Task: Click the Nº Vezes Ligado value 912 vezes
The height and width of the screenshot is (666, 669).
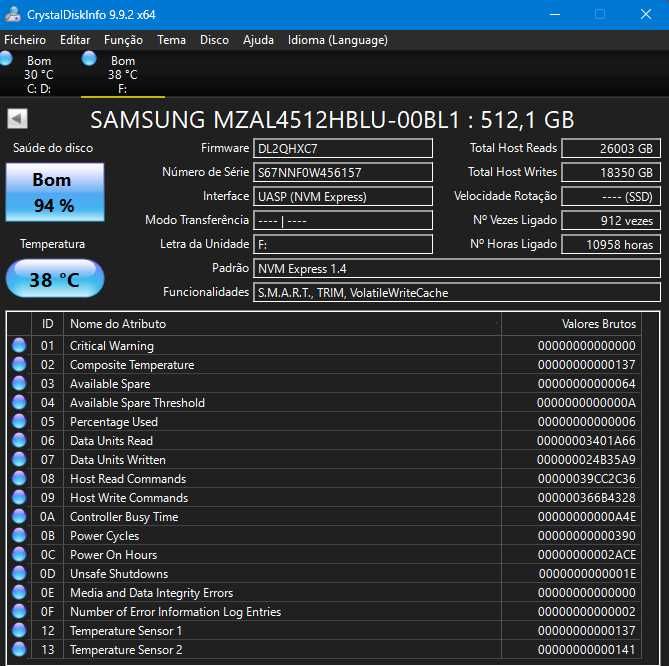Action: click(x=611, y=221)
